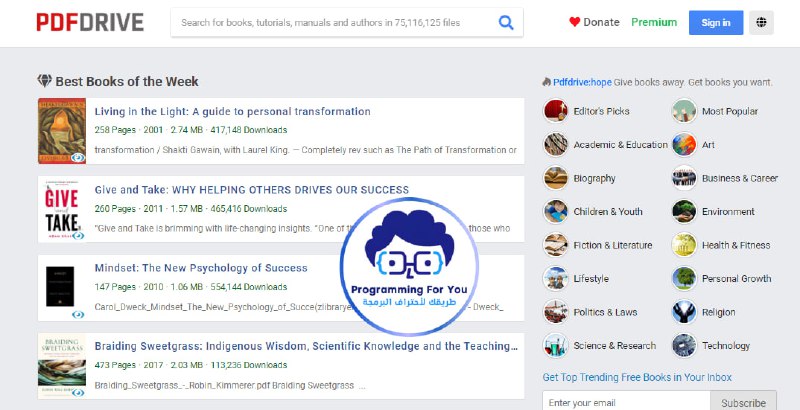Click the Religion category icon
This screenshot has height=410, width=800.
[684, 312]
